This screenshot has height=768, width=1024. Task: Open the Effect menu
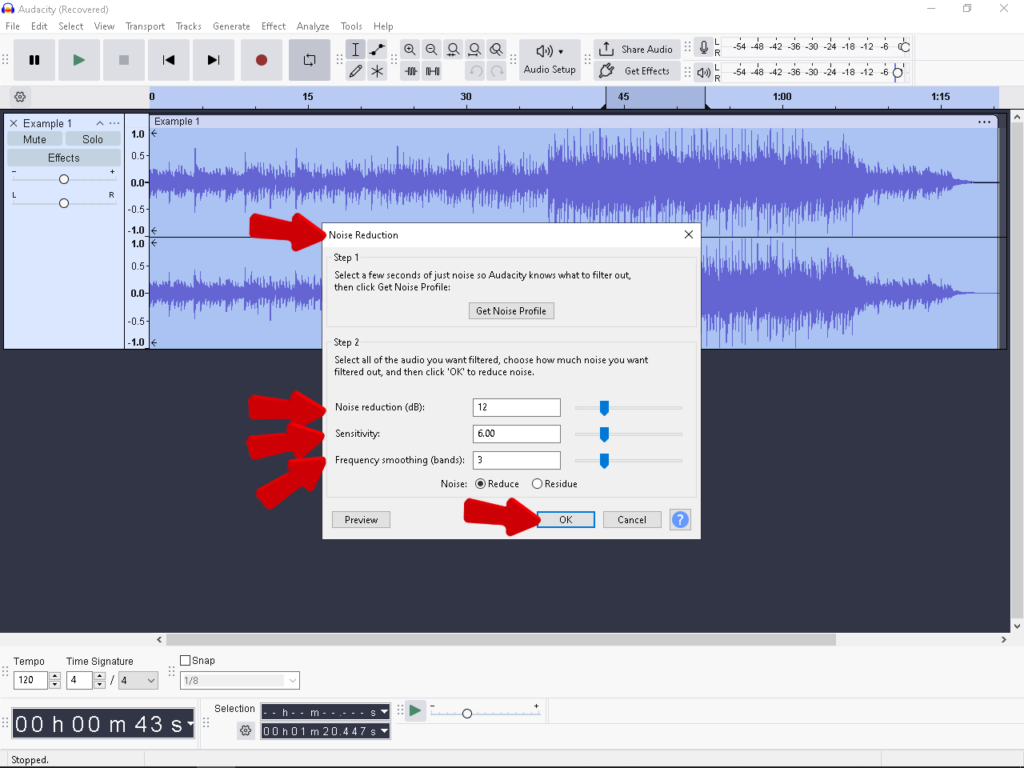pyautogui.click(x=273, y=26)
